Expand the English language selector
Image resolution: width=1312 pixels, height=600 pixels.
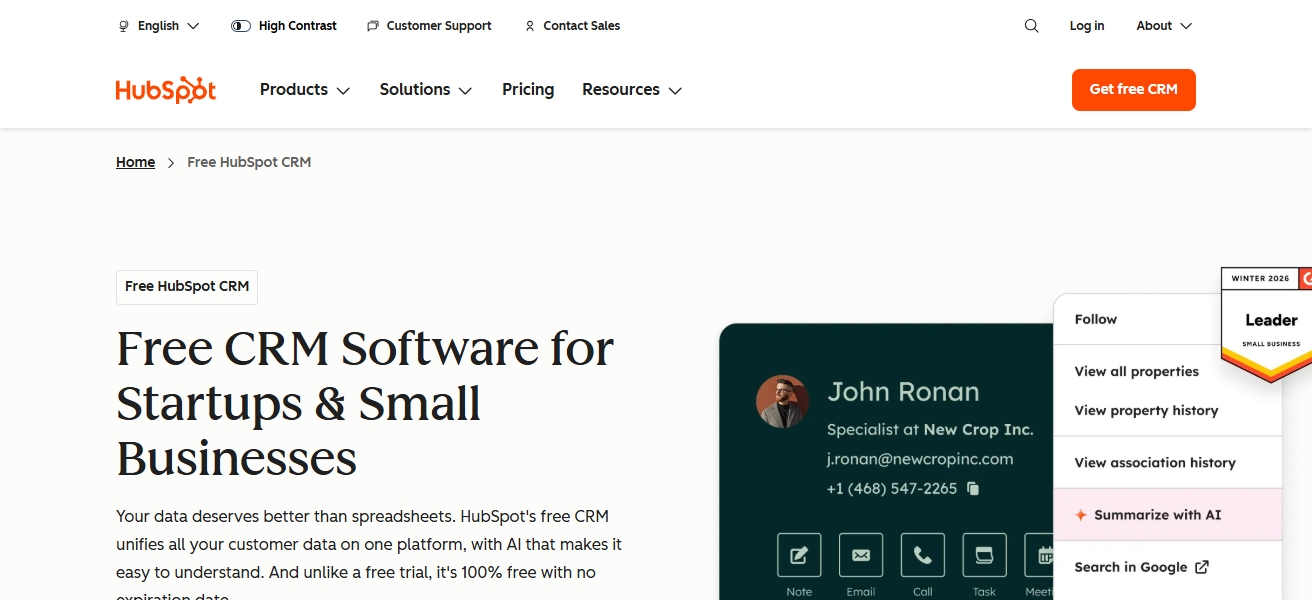[158, 25]
